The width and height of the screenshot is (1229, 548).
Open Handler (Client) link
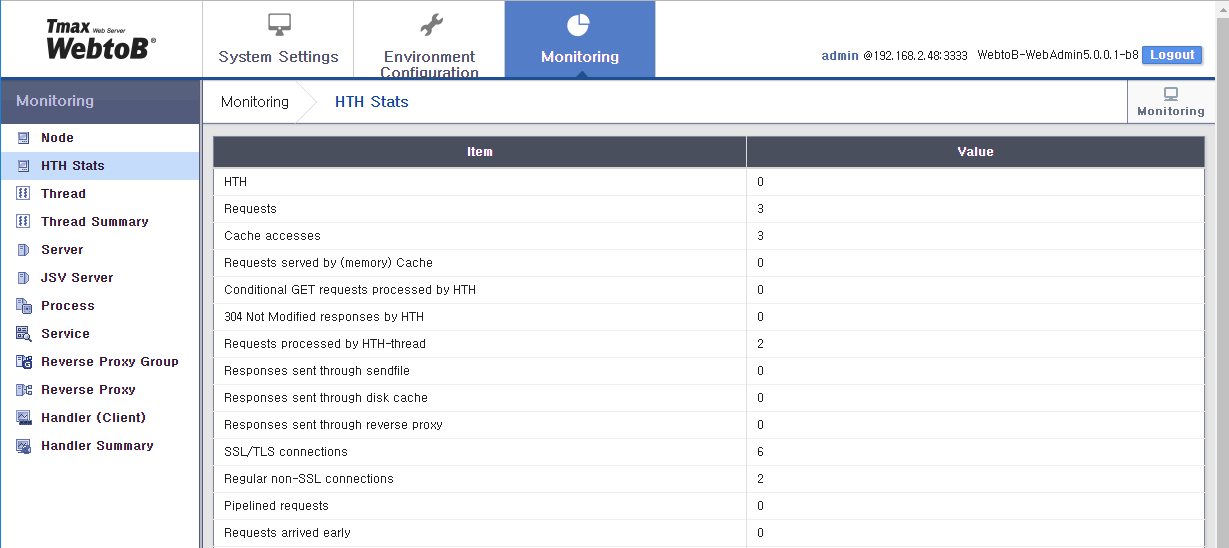93,418
